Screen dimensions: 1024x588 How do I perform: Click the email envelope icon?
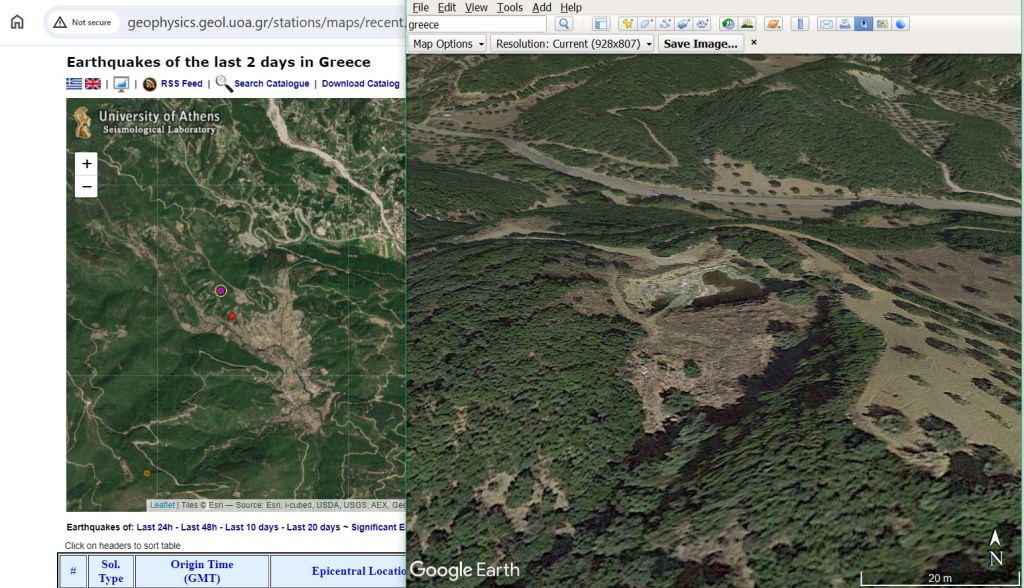point(826,24)
